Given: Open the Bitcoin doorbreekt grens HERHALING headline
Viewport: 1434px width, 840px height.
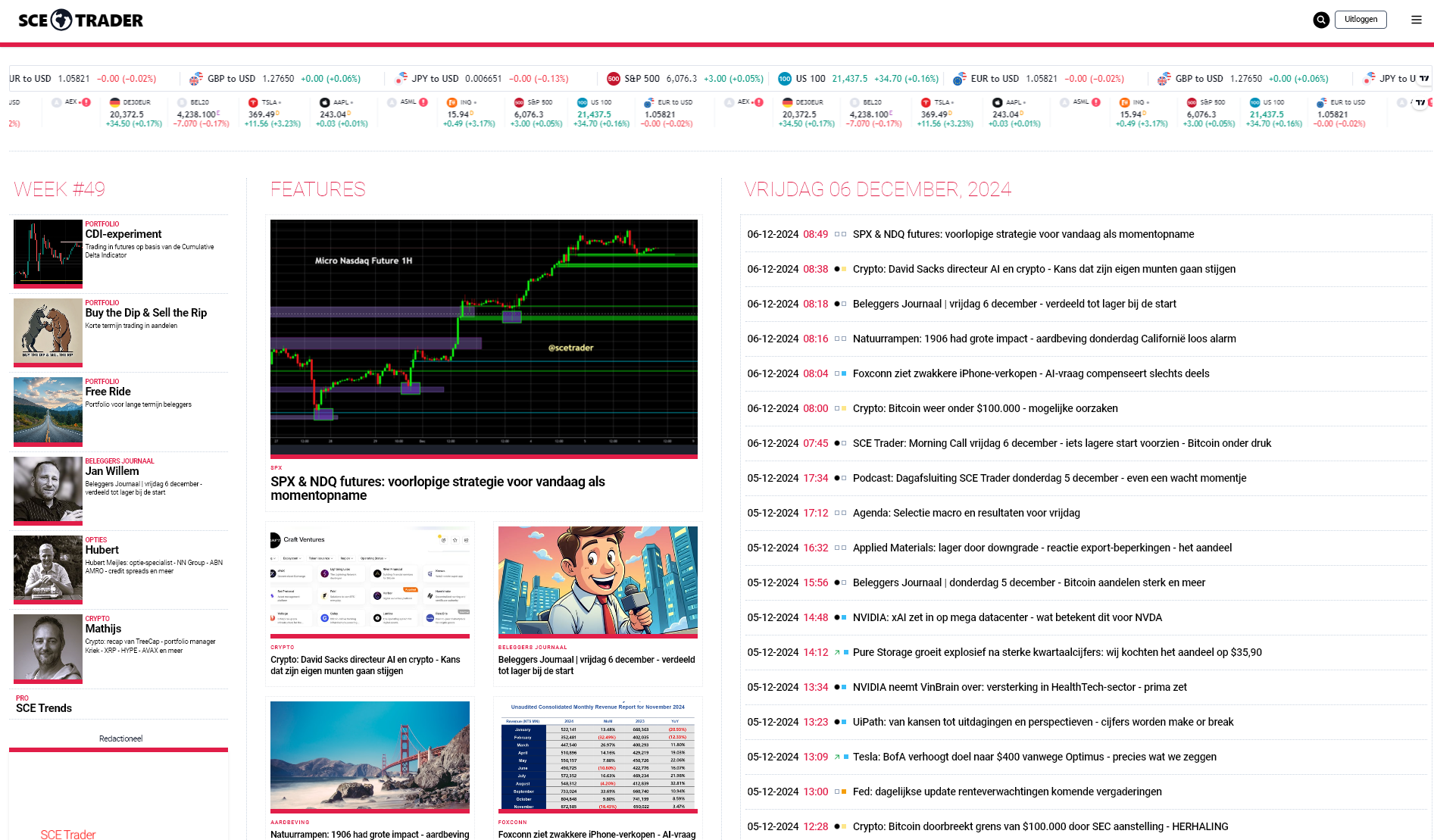Looking at the screenshot, I should tap(1041, 826).
